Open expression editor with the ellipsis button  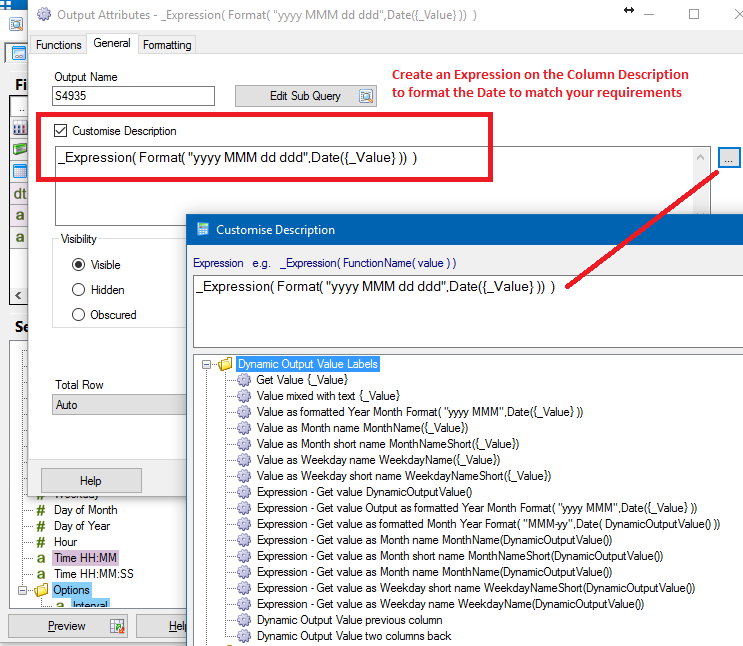tap(729, 158)
